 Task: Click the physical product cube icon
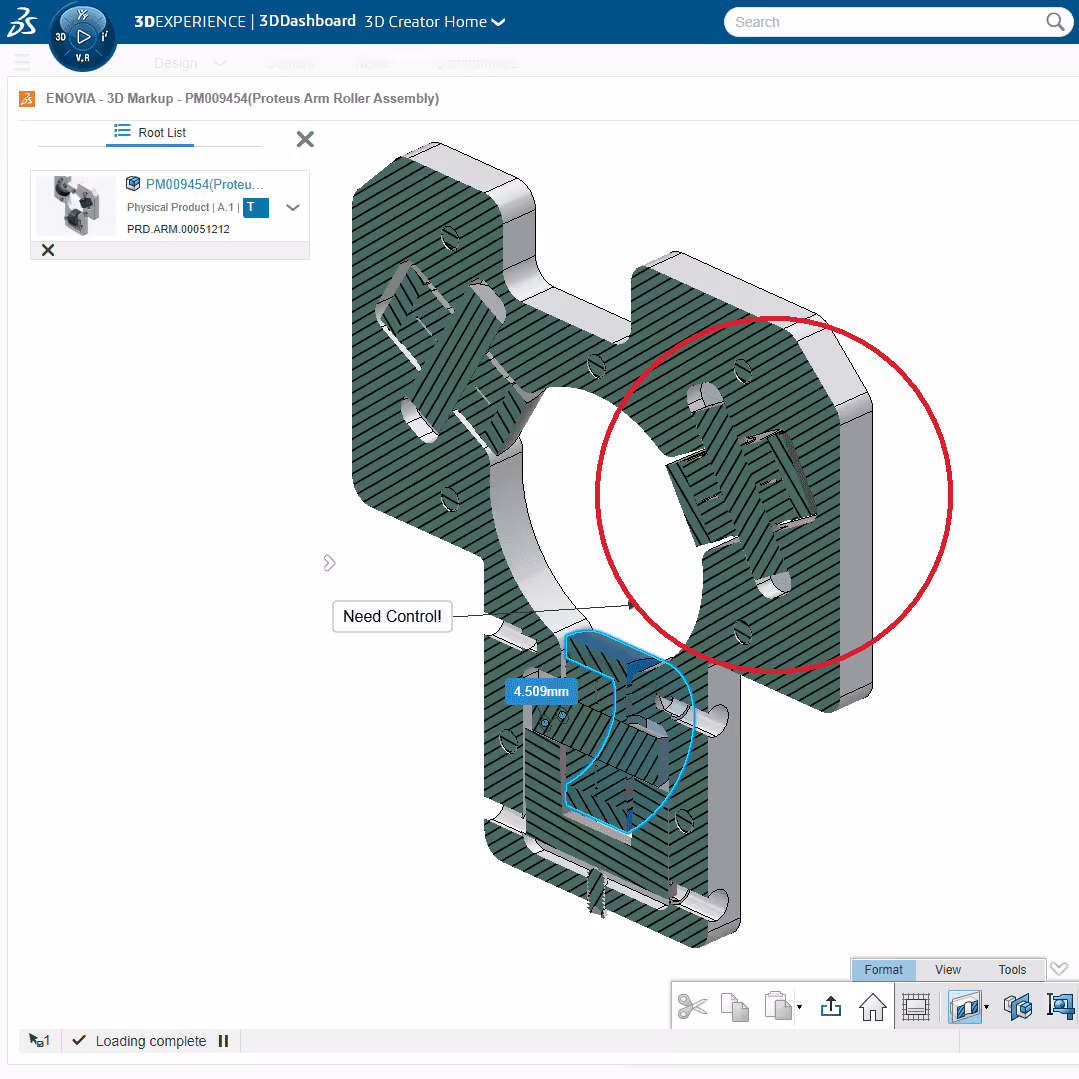(133, 184)
